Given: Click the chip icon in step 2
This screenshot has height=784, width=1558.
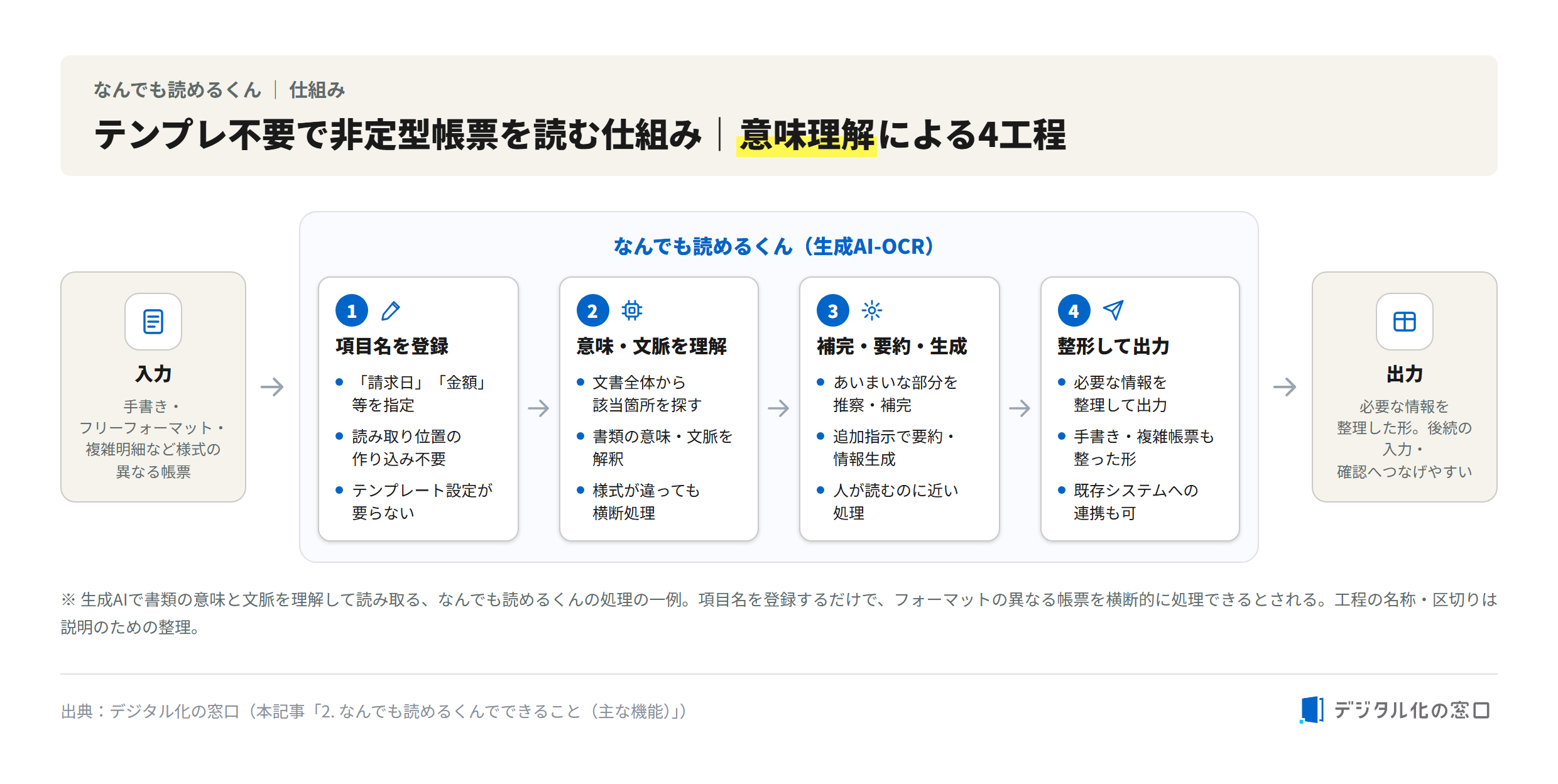Looking at the screenshot, I should 631,310.
